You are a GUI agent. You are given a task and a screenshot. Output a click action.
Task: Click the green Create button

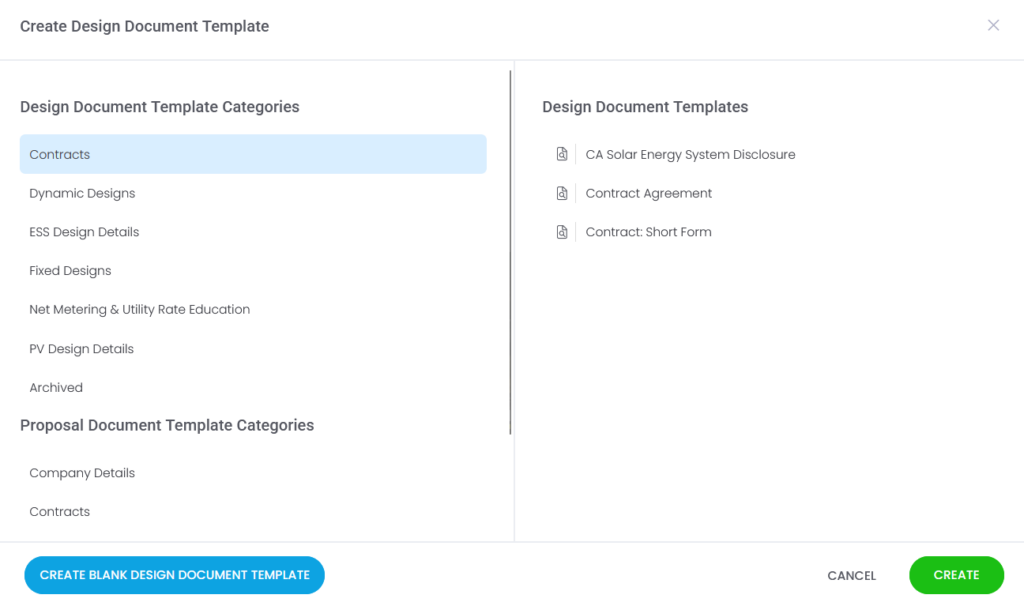click(x=956, y=575)
